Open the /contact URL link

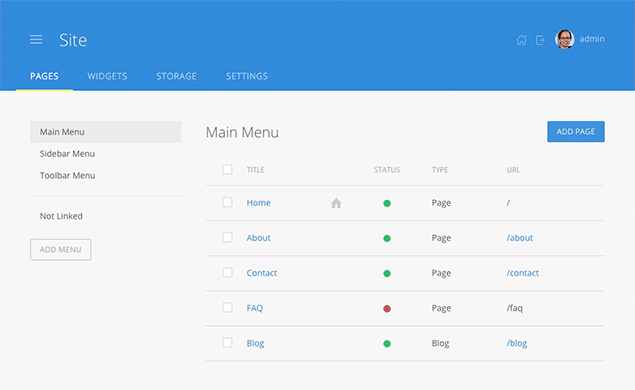[522, 273]
